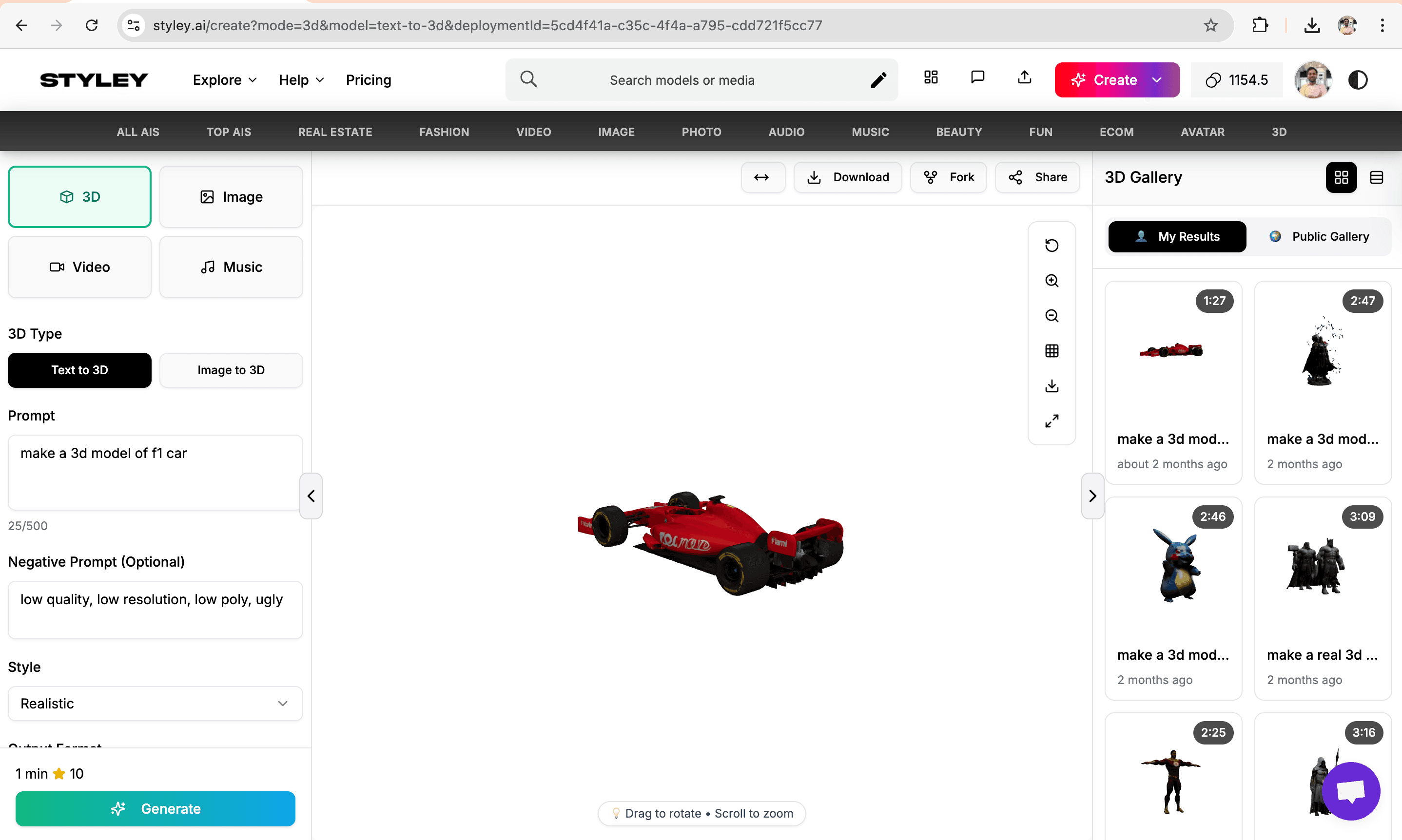The width and height of the screenshot is (1402, 840).
Task: Click in the Negative Prompt field
Action: coord(155,610)
